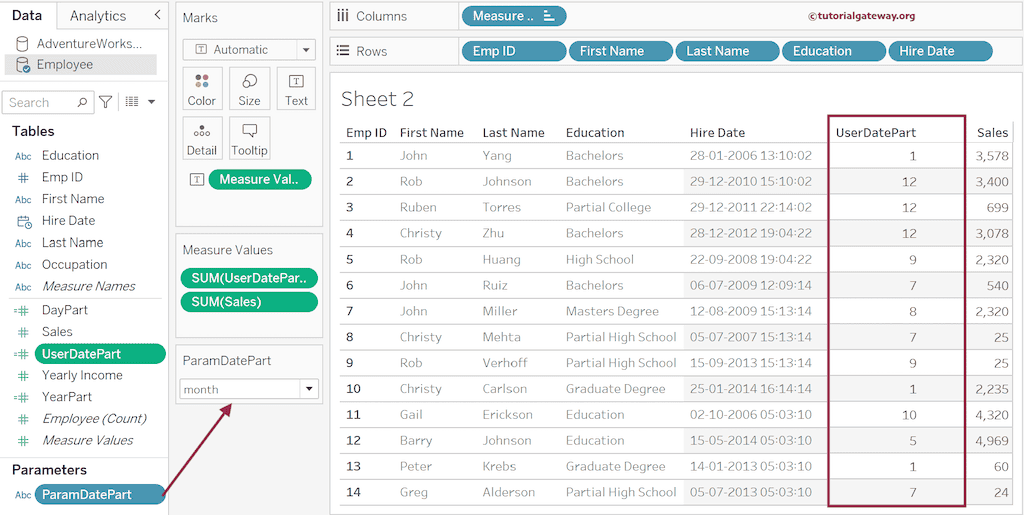The height and width of the screenshot is (515, 1024).
Task: Click the Text mark card
Action: pyautogui.click(x=296, y=89)
